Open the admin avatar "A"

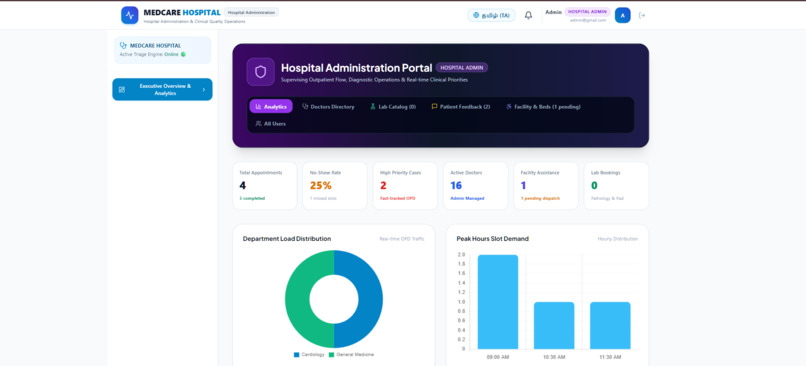(622, 15)
